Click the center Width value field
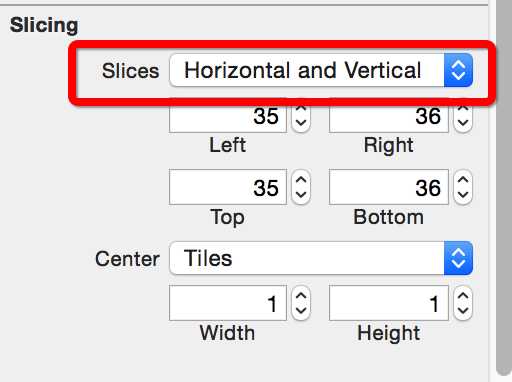The image size is (512, 382). point(228,303)
